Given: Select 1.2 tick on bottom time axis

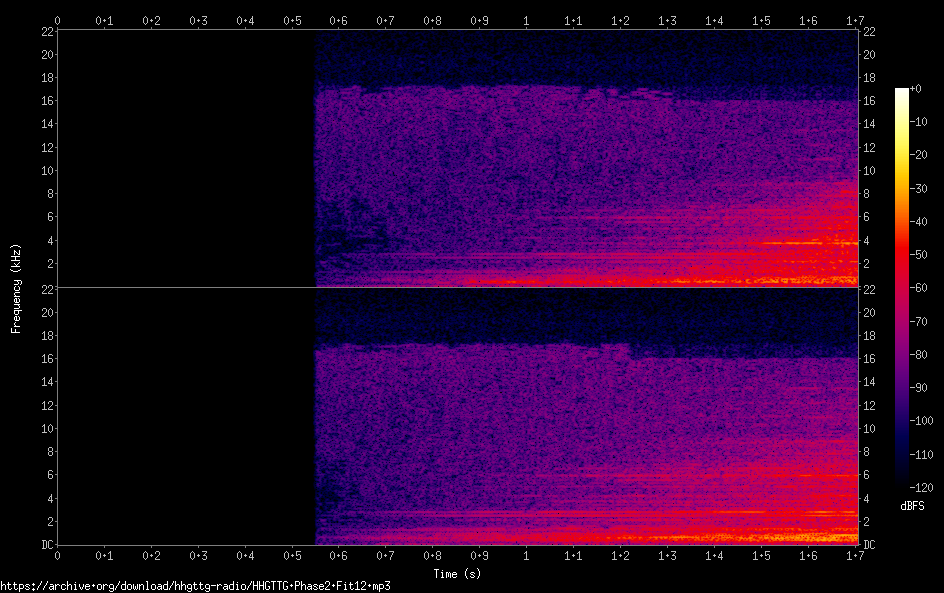Looking at the screenshot, I should (x=621, y=555).
